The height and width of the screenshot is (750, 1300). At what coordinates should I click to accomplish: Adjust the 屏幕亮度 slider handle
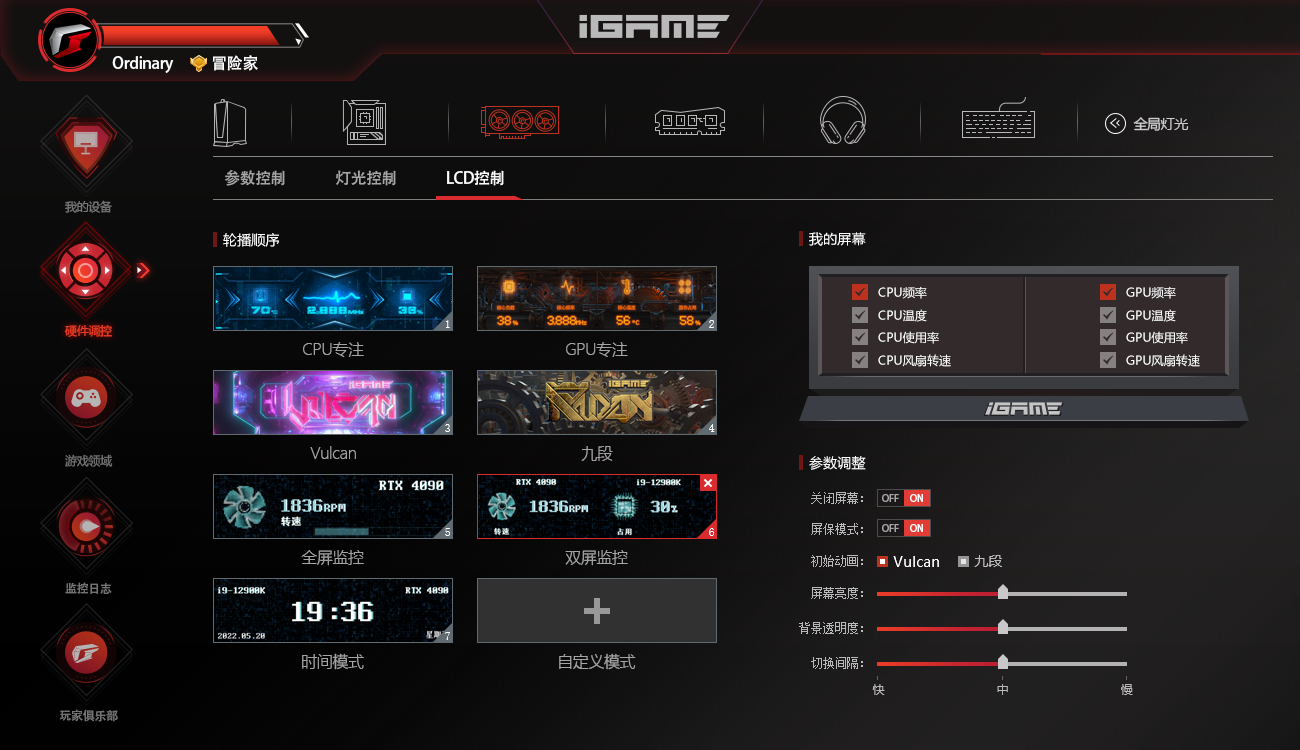point(1002,592)
